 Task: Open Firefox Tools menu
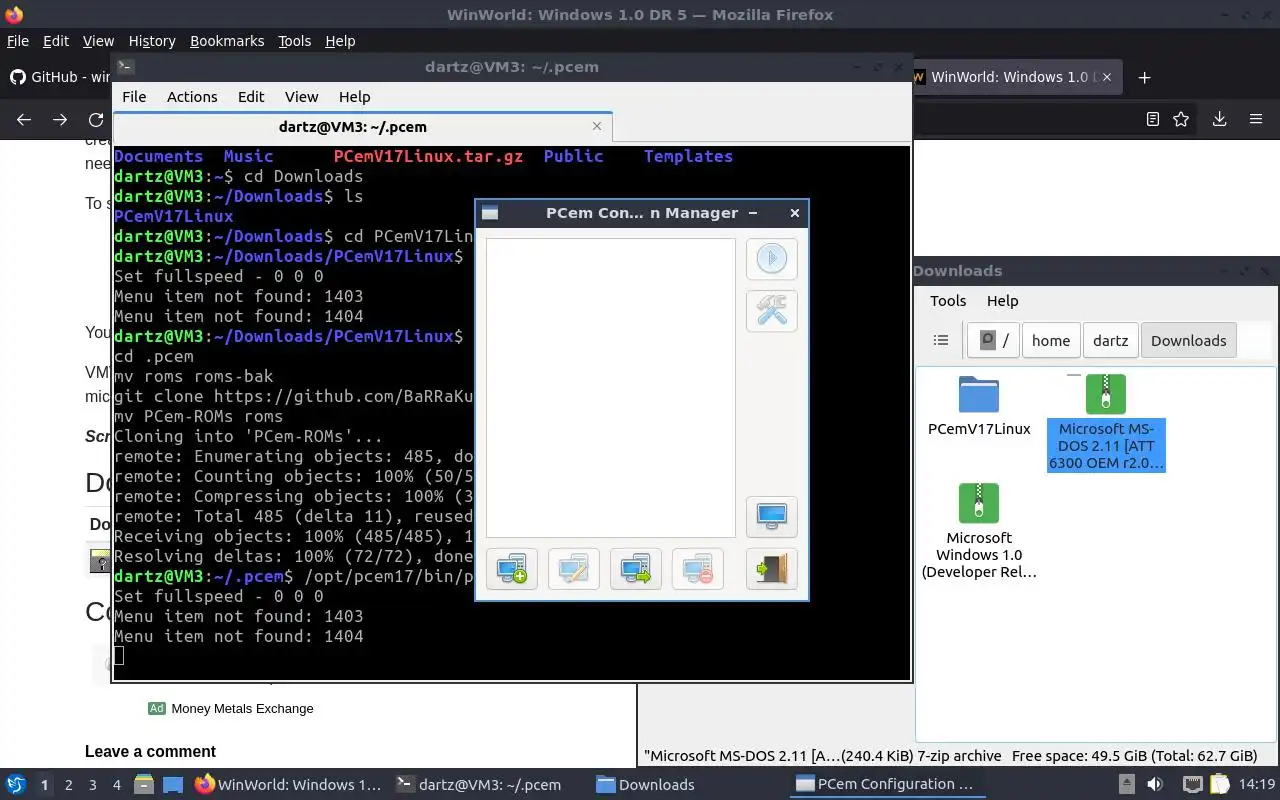coord(295,41)
